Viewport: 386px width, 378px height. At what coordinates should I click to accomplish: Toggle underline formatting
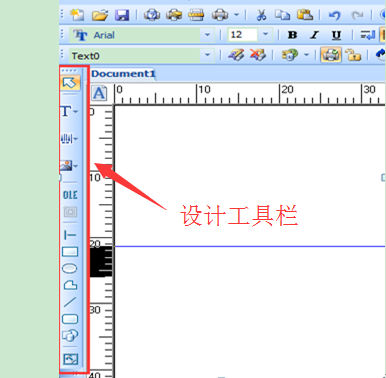click(x=336, y=35)
